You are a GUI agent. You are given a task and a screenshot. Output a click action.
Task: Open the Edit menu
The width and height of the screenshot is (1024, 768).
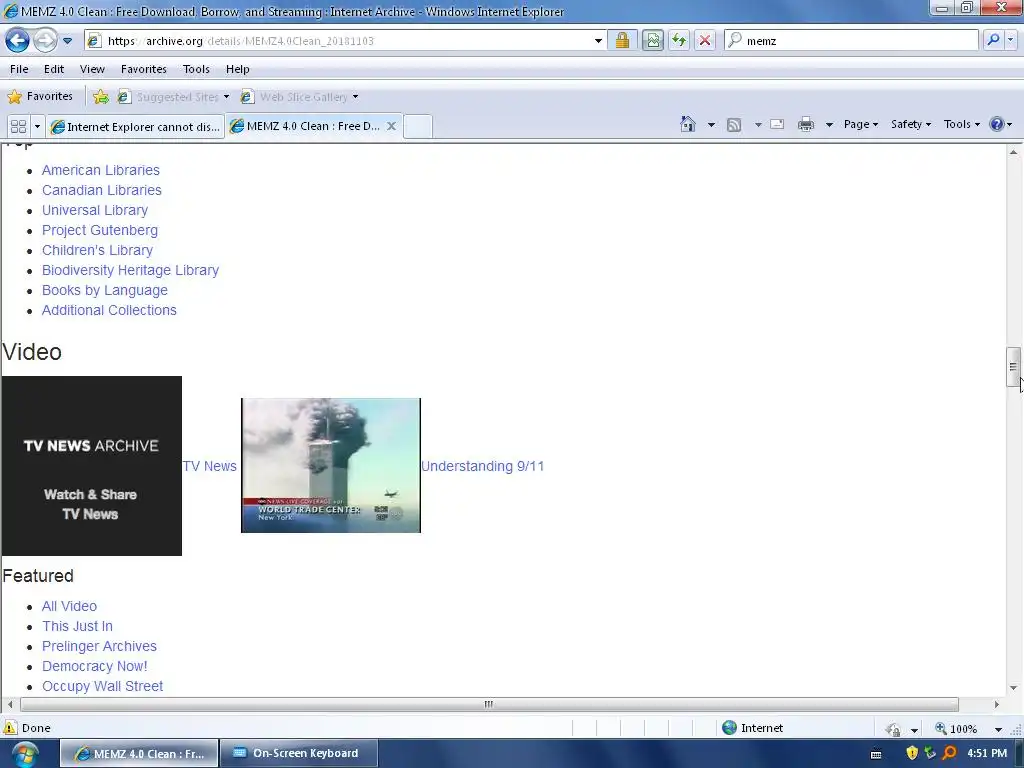[x=54, y=69]
